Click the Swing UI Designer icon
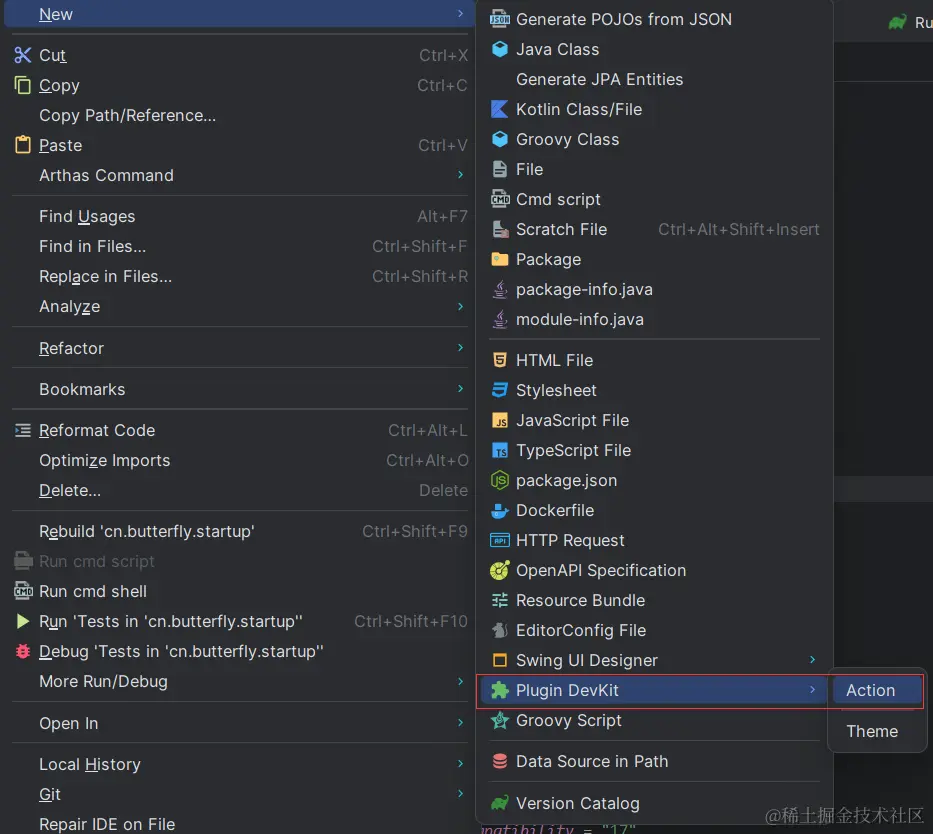The image size is (933, 834). 500,660
